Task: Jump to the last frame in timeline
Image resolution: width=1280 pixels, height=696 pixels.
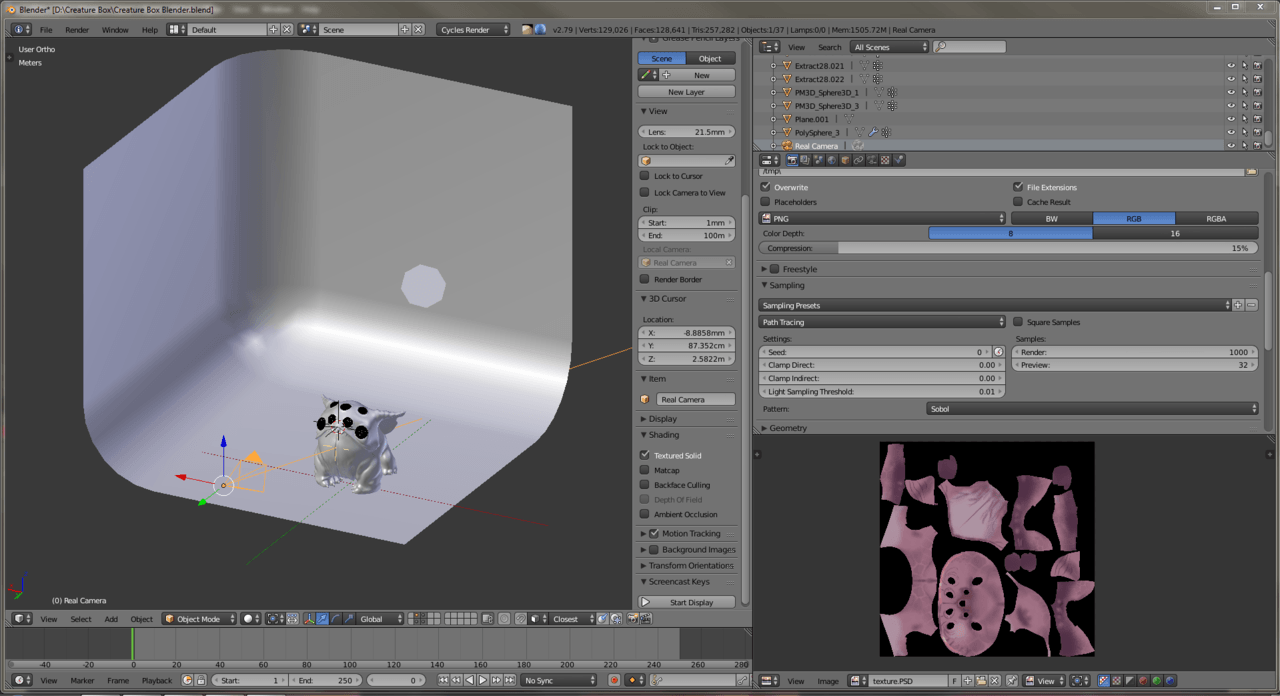Action: point(510,680)
